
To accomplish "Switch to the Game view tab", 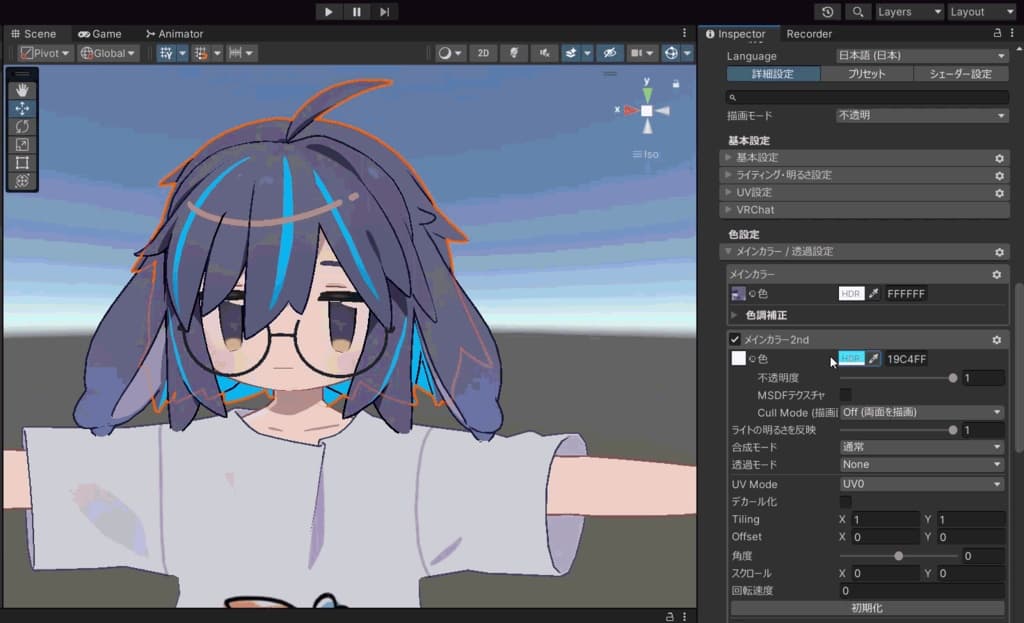I will pos(99,33).
